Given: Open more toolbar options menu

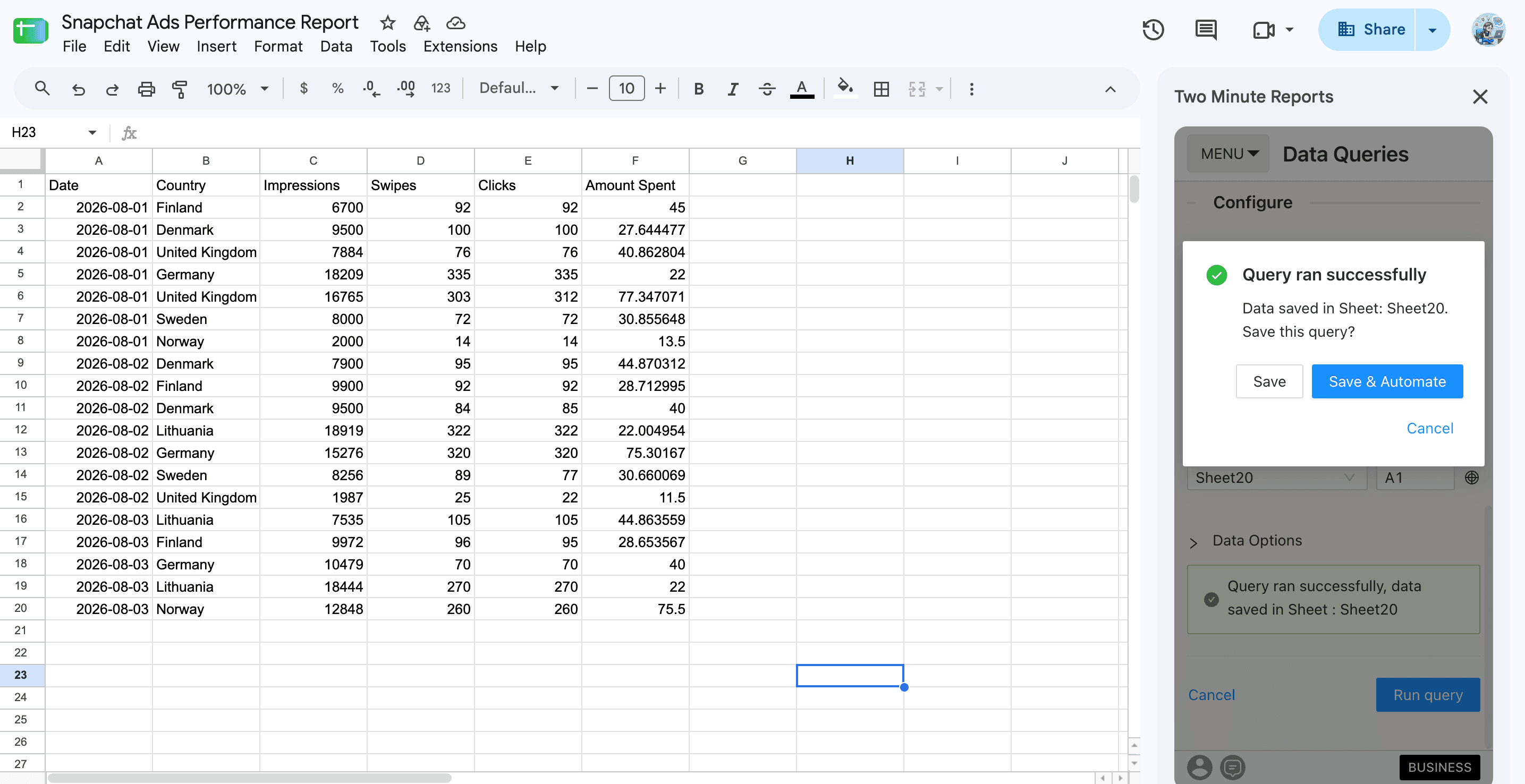Looking at the screenshot, I should (x=971, y=89).
